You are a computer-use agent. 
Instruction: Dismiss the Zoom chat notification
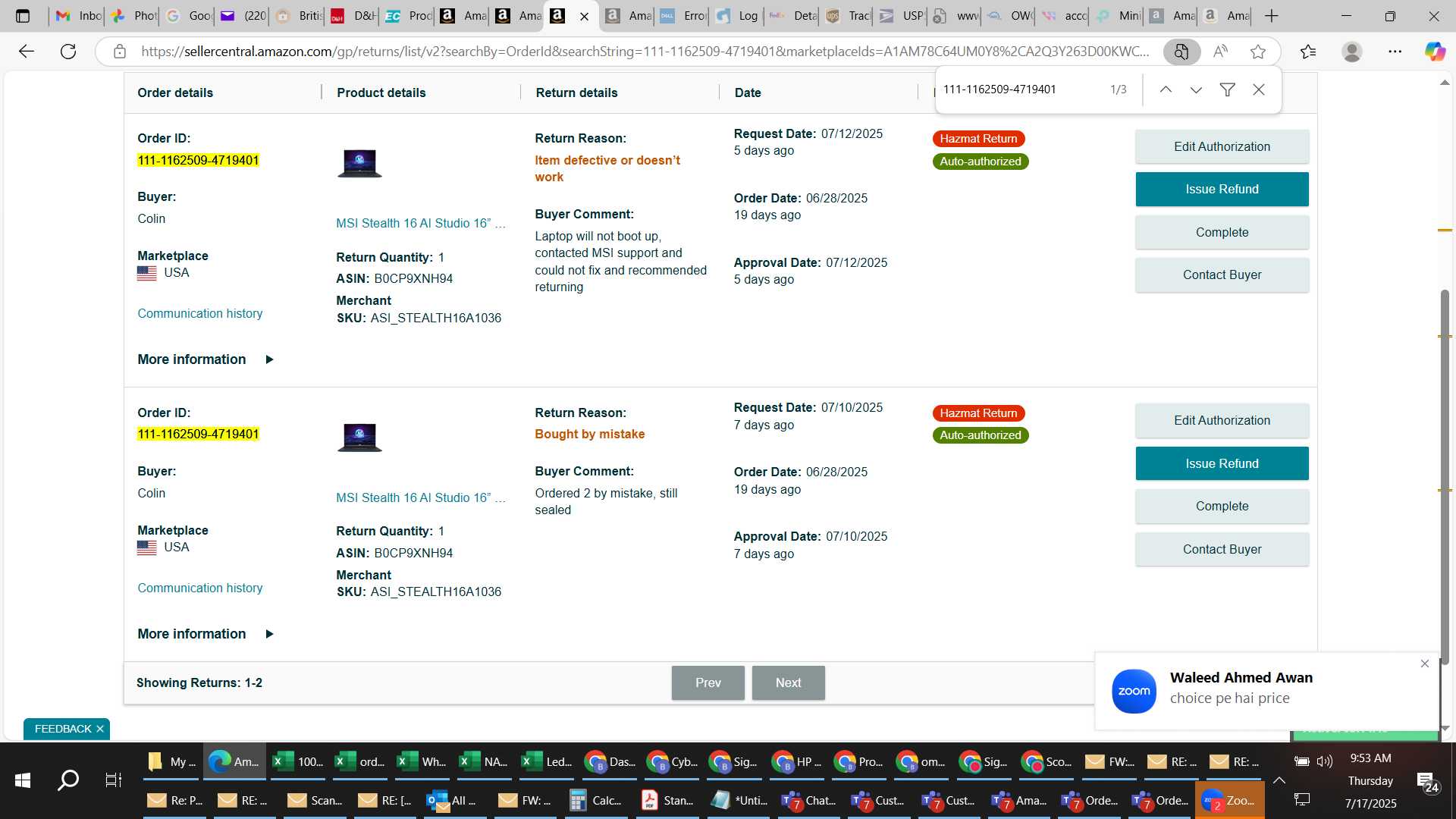1425,664
